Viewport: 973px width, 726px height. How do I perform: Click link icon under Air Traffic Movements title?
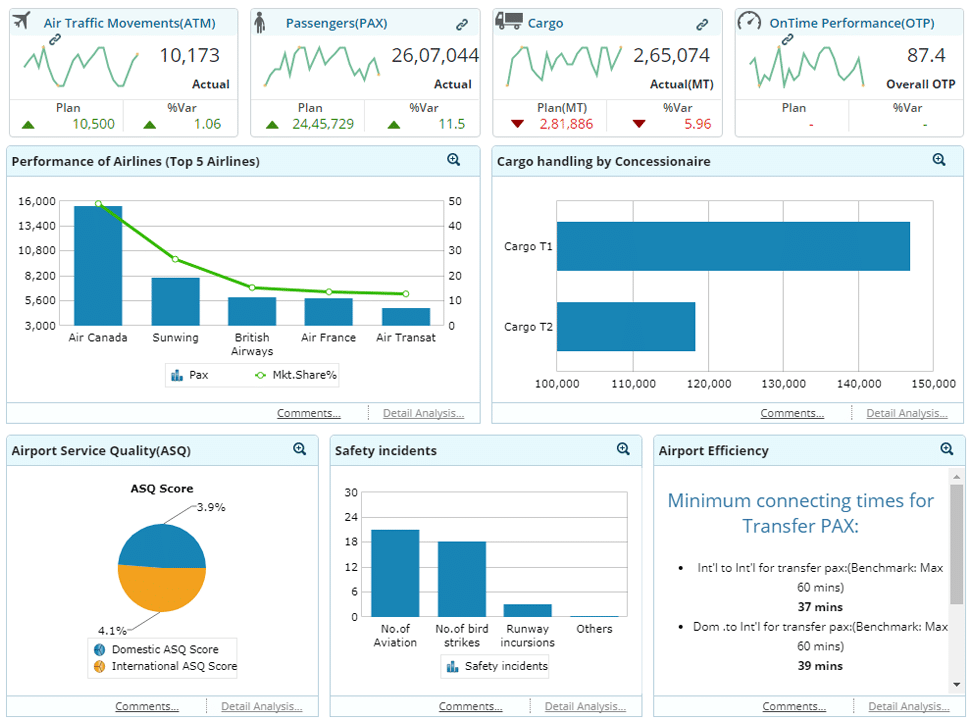click(55, 38)
